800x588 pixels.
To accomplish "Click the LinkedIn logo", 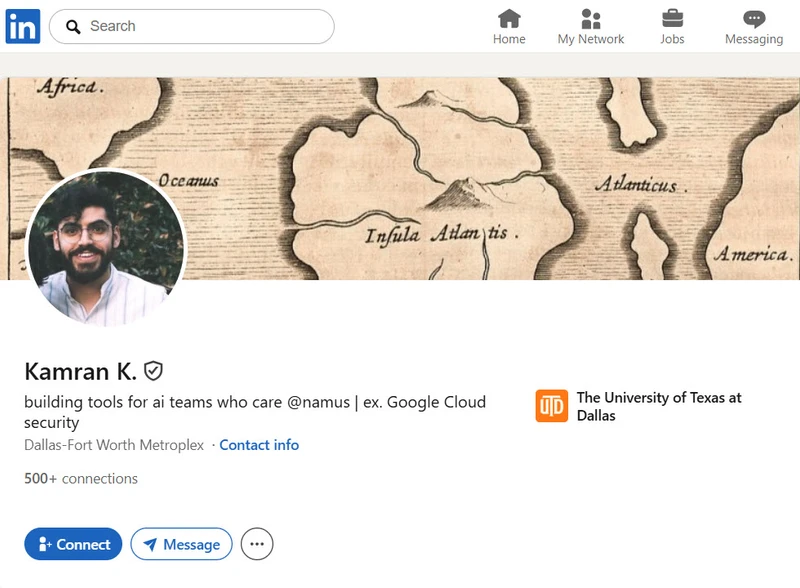I will 22,24.
